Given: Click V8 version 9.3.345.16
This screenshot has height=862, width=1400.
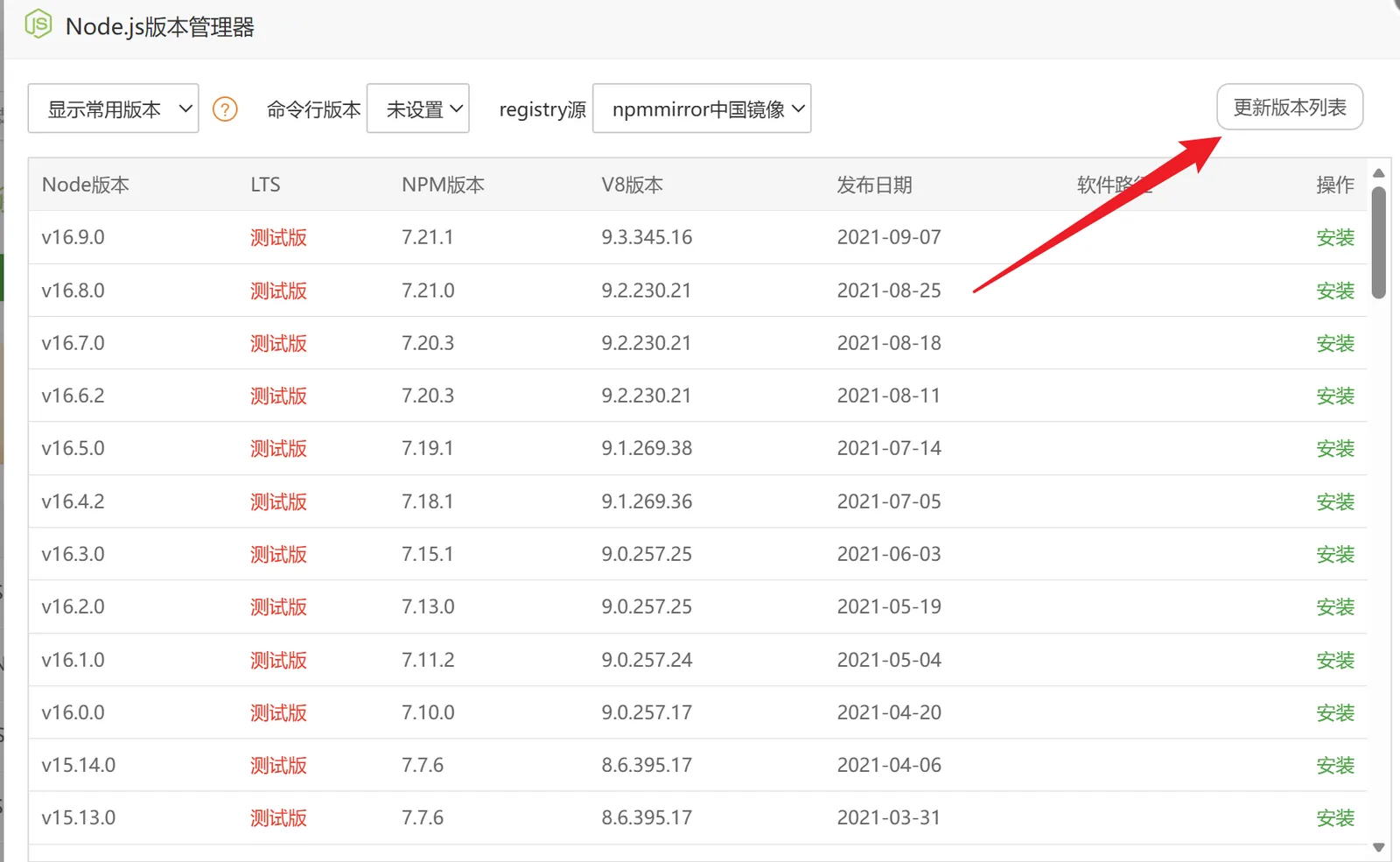Looking at the screenshot, I should pyautogui.click(x=647, y=237).
